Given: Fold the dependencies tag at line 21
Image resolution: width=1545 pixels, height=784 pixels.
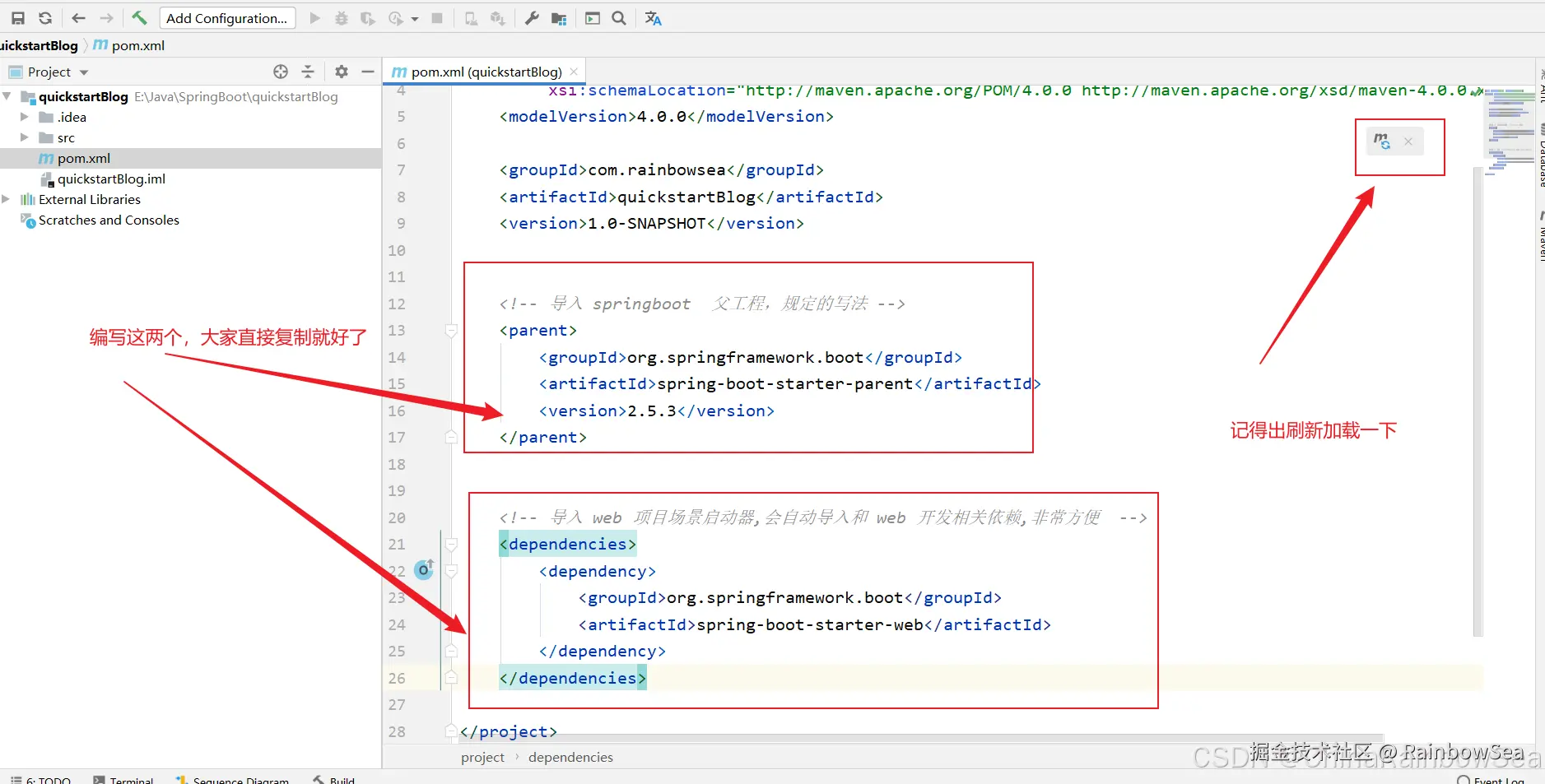Looking at the screenshot, I should pyautogui.click(x=451, y=545).
